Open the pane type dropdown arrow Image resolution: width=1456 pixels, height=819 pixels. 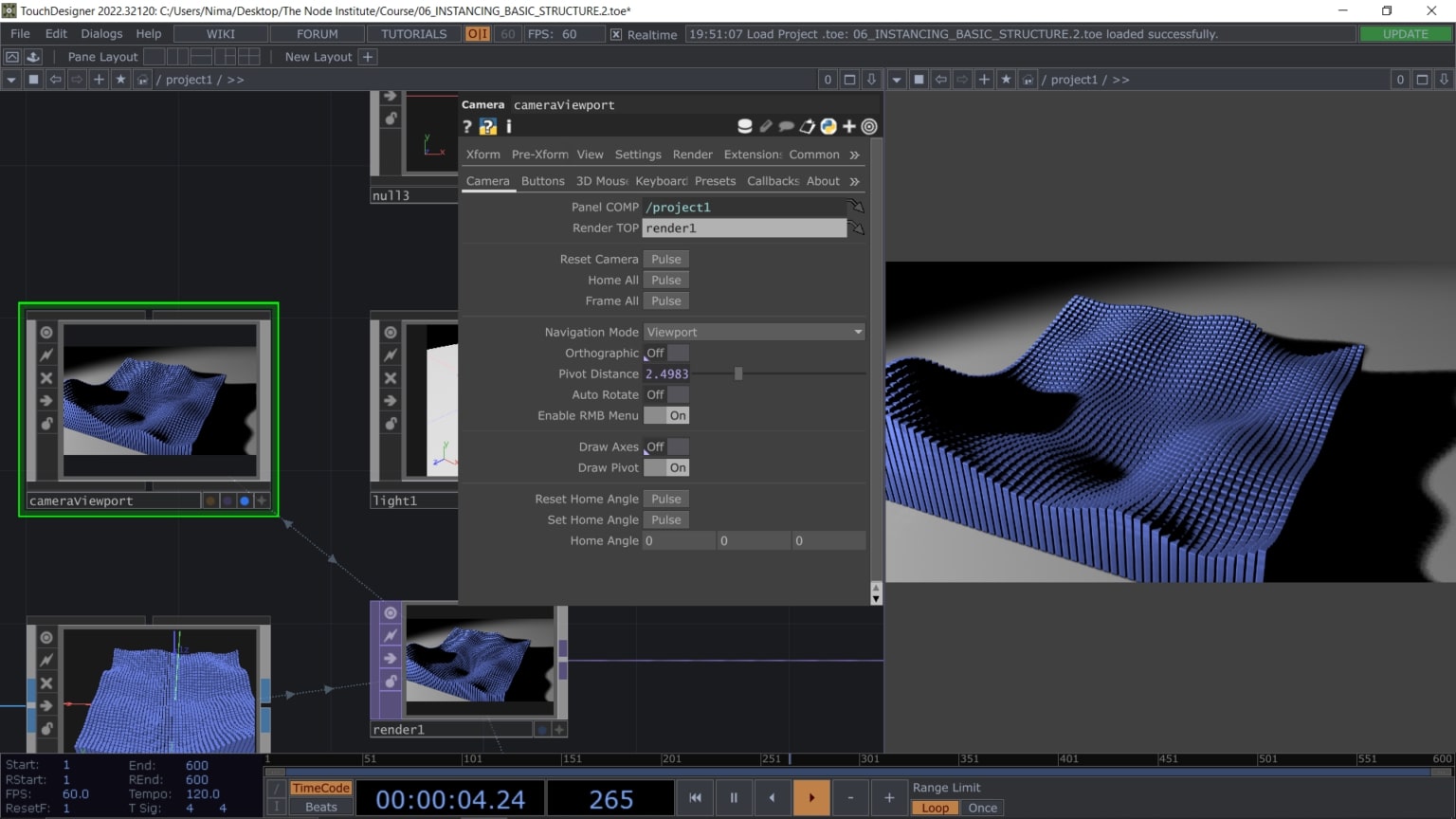(x=10, y=80)
